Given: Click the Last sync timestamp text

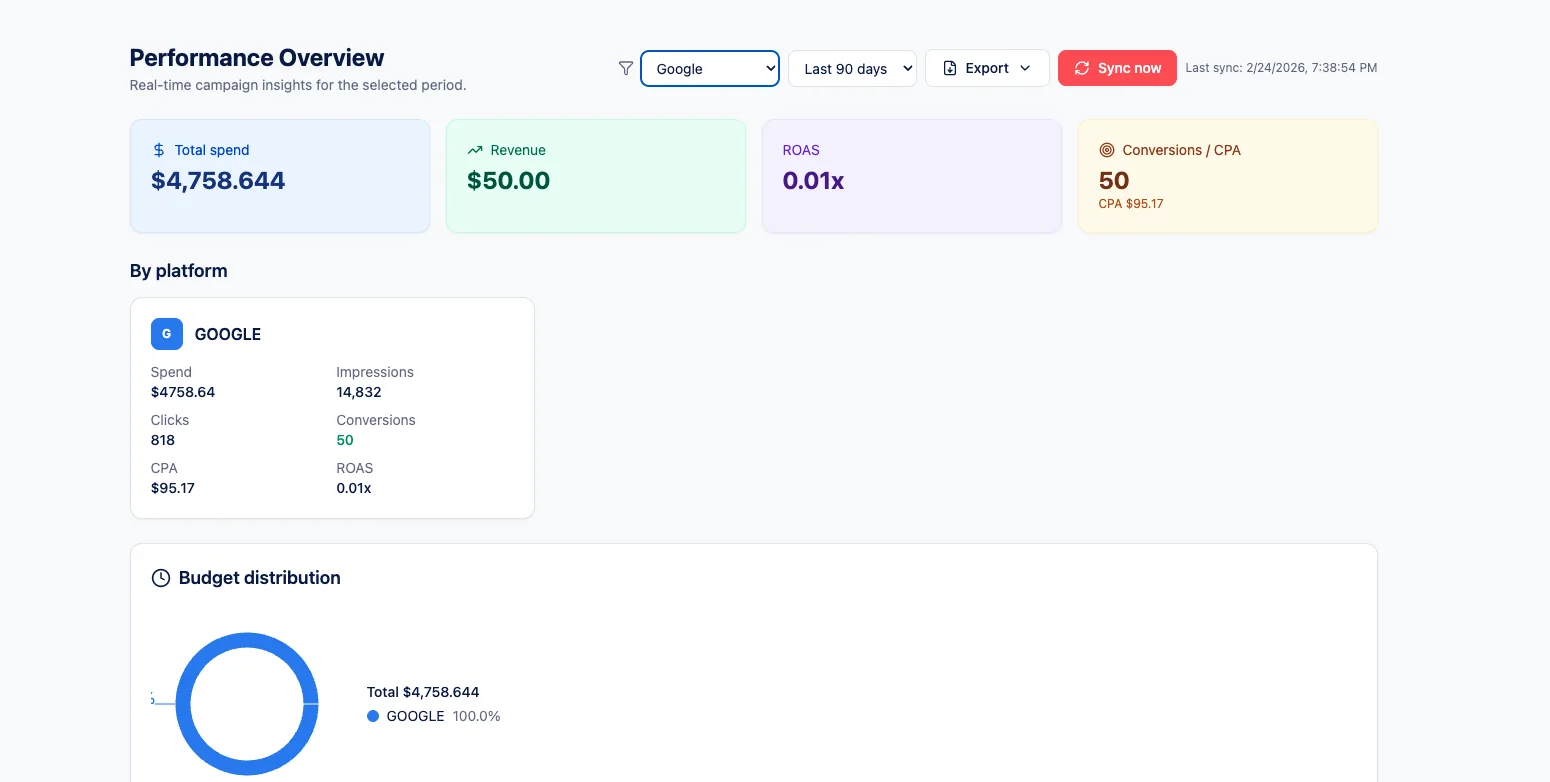Looking at the screenshot, I should click(x=1281, y=68).
